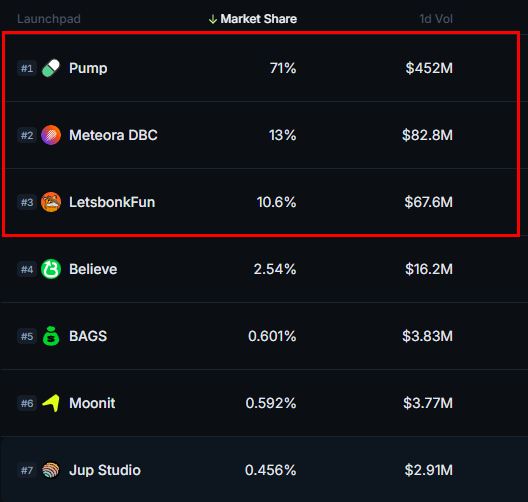Viewport: 528px width, 502px height.
Task: Sort by Launchpad column header
Action: pyautogui.click(x=49, y=19)
